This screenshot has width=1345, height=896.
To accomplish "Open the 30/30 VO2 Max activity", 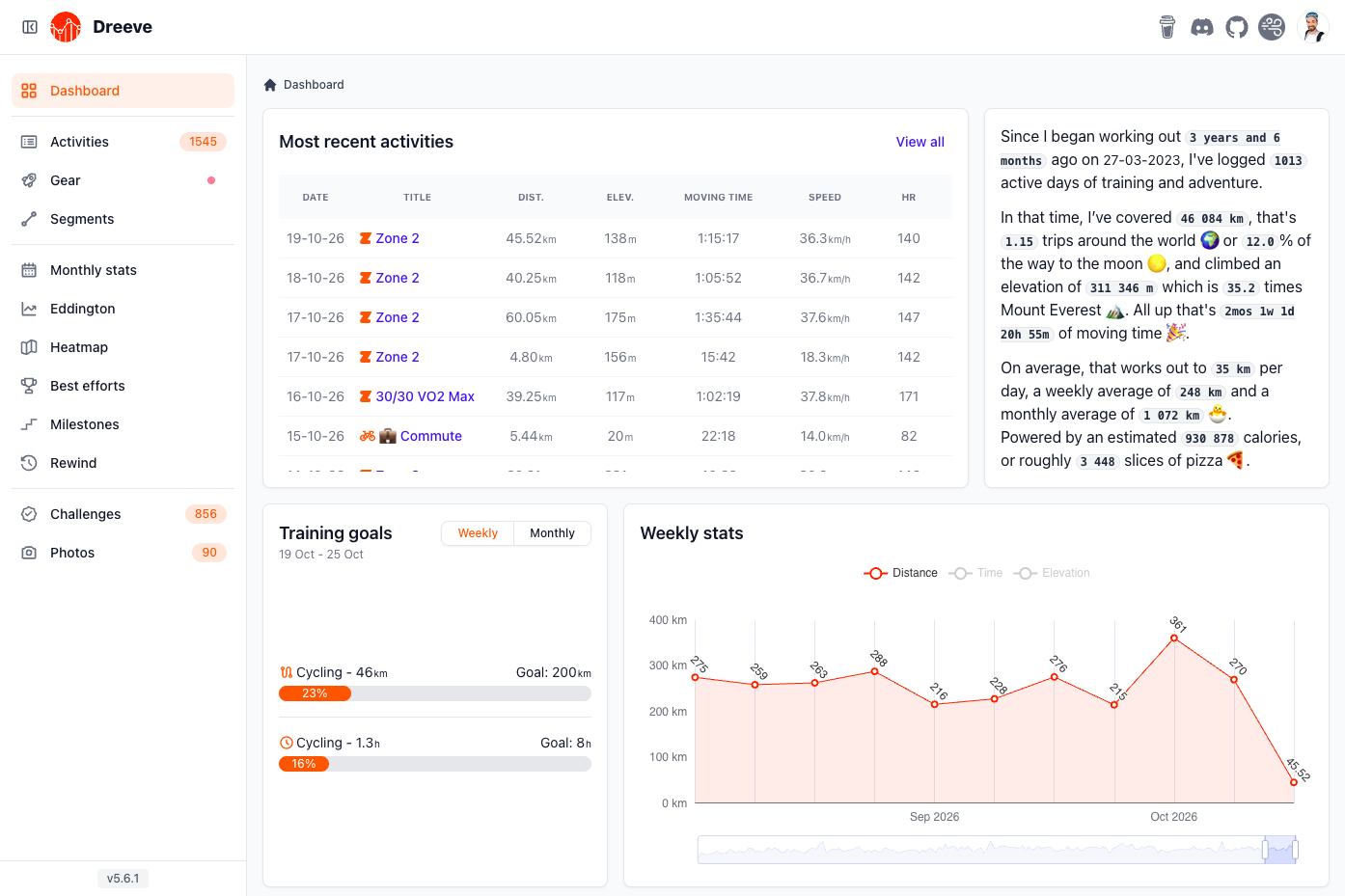I will click(425, 396).
